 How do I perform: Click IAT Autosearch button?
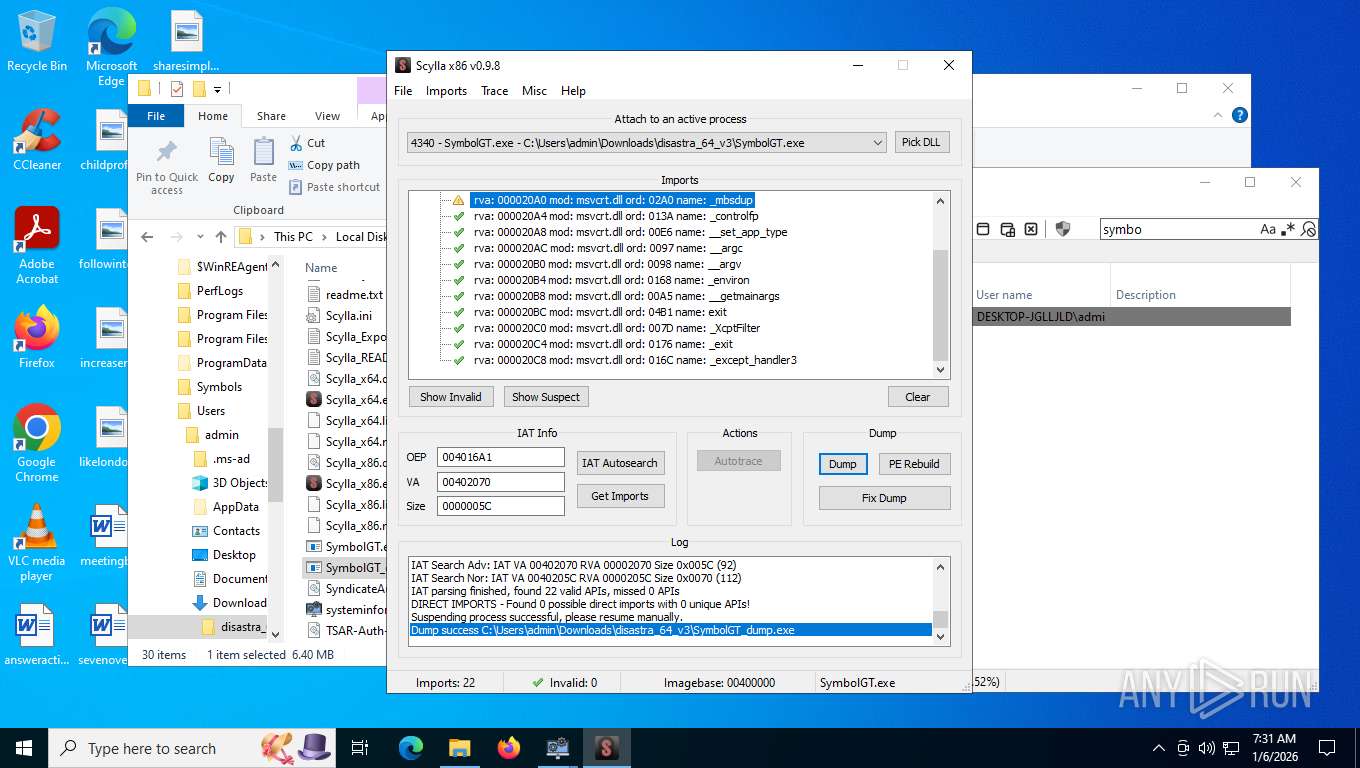point(620,463)
